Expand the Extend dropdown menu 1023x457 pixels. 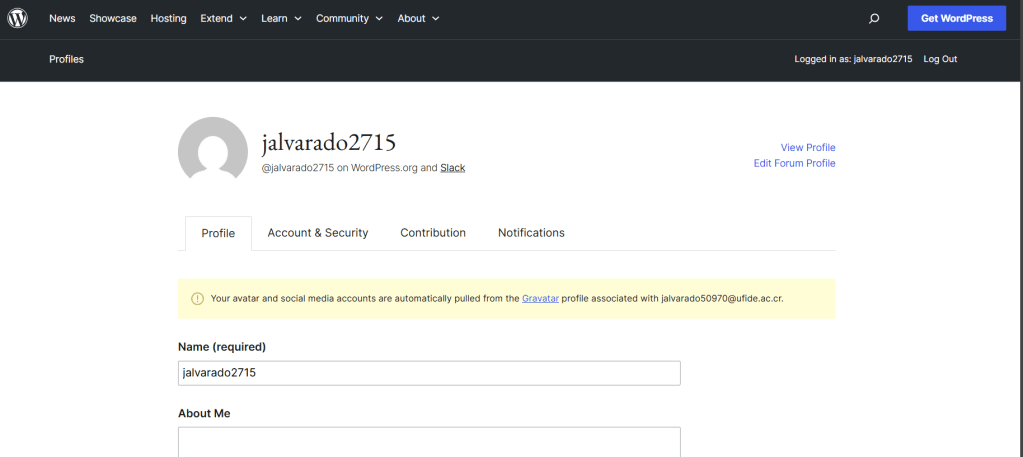223,18
